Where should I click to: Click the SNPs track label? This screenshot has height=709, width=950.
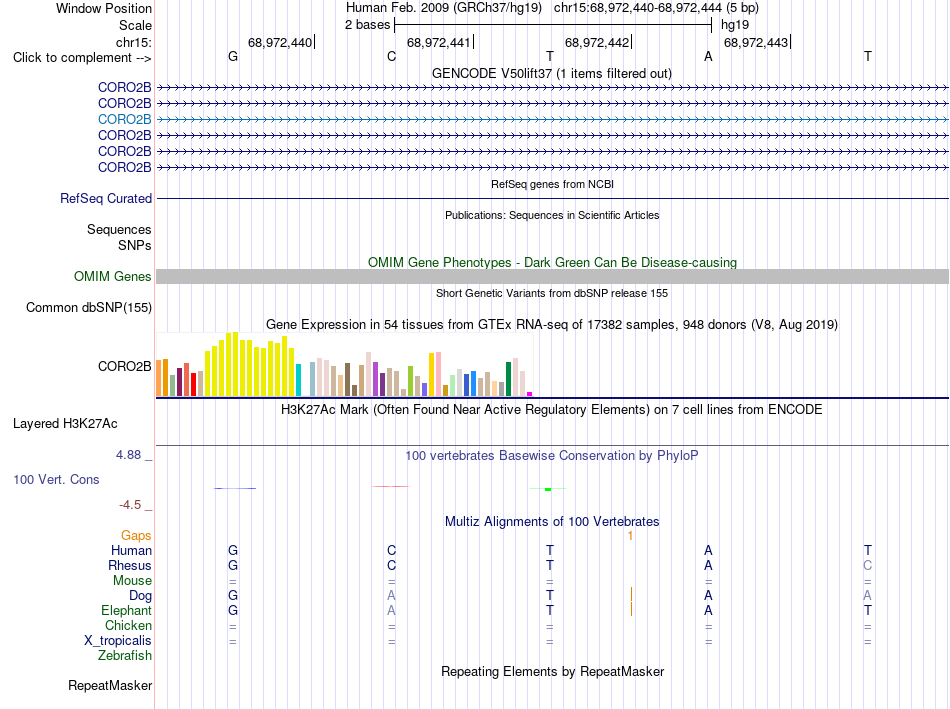click(135, 245)
